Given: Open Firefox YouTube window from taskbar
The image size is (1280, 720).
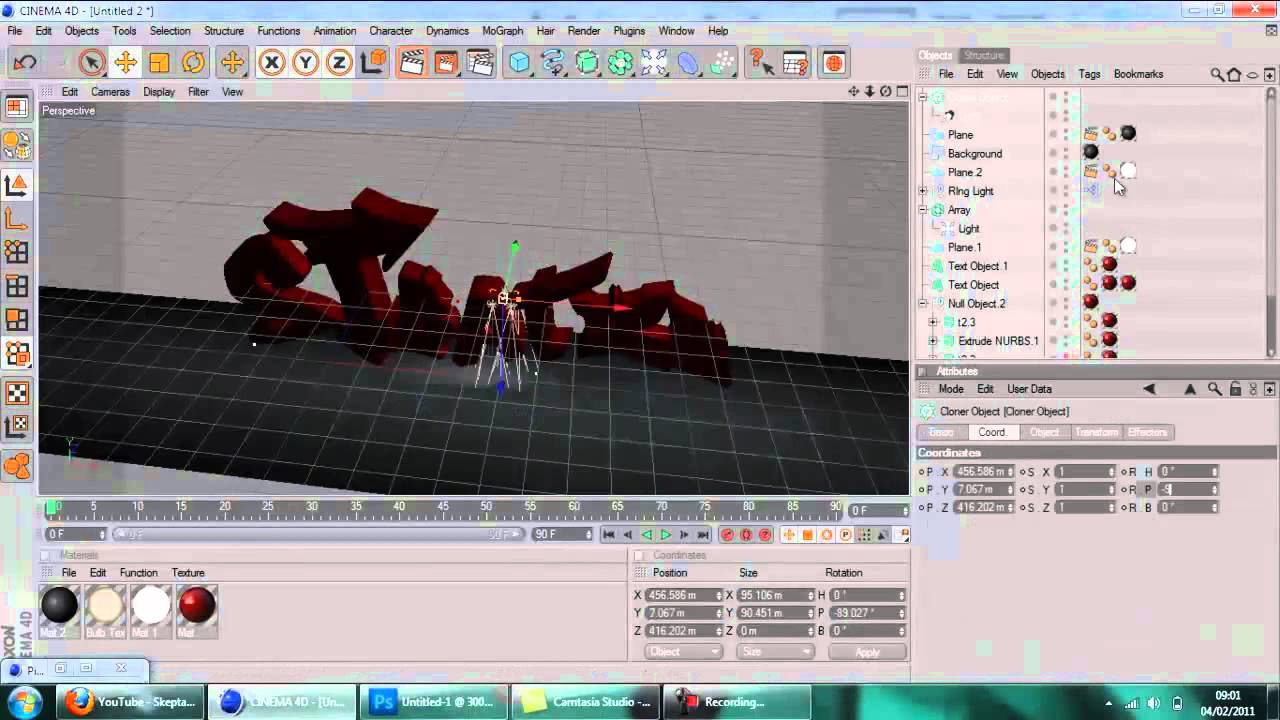Looking at the screenshot, I should [x=132, y=702].
